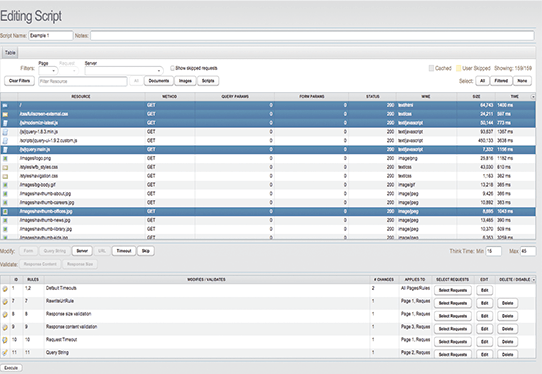Click the rule icon for RewriteUrlRule
The width and height of the screenshot is (542, 374).
[5, 302]
